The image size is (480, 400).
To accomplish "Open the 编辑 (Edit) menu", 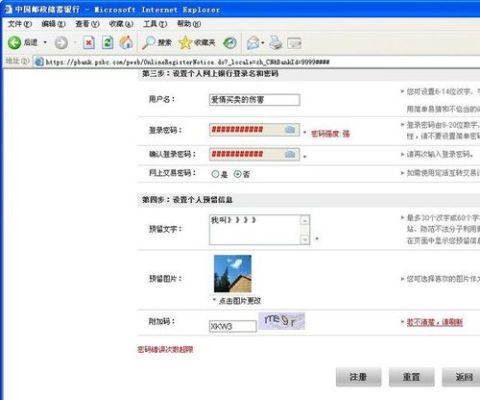I will click(53, 24).
